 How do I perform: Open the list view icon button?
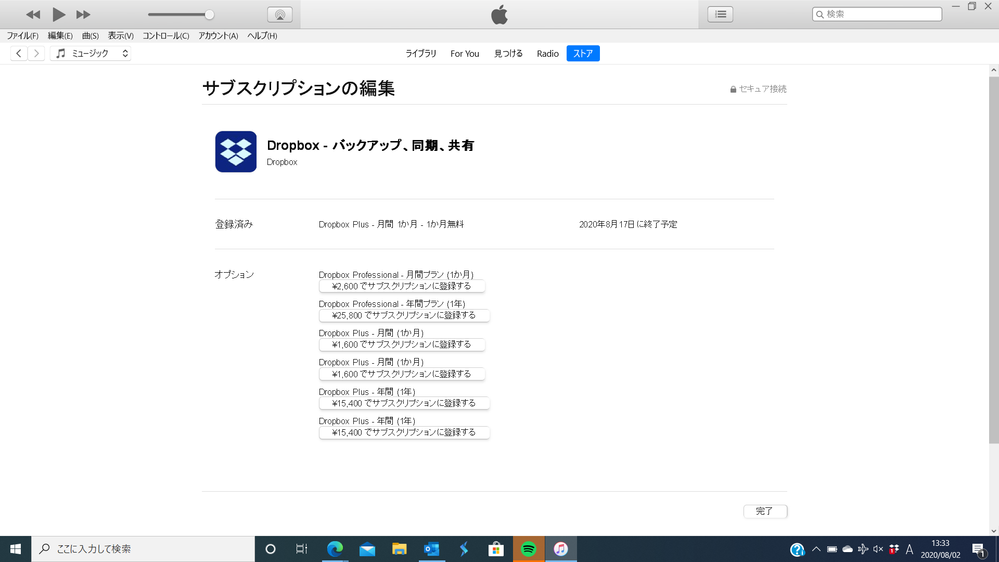[720, 14]
